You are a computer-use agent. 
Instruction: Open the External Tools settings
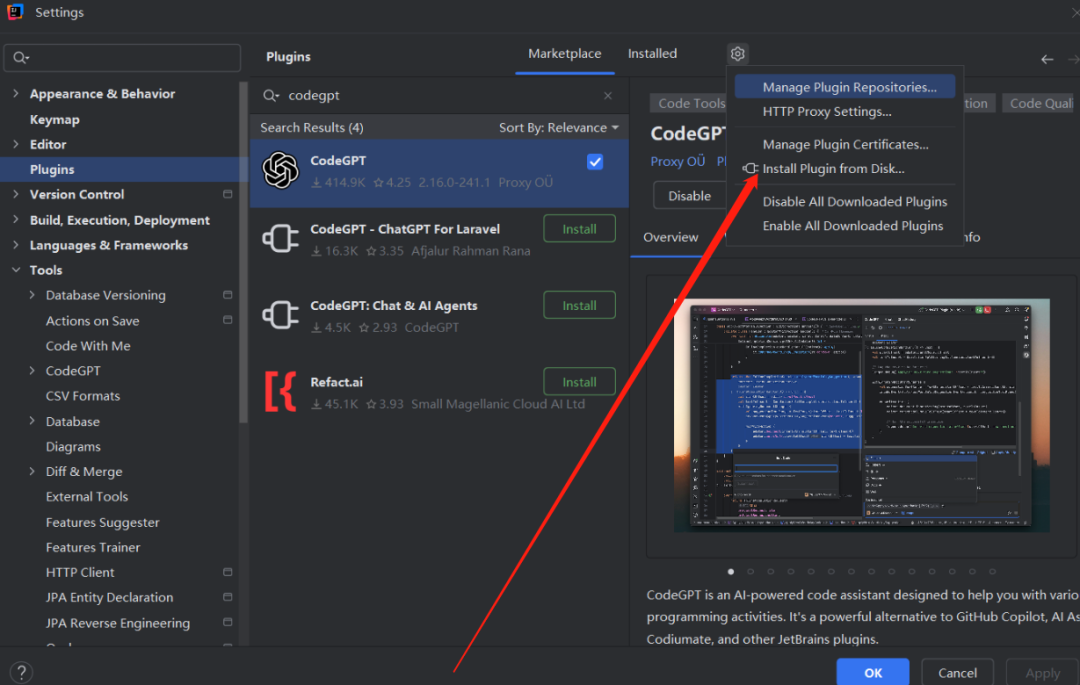click(87, 496)
